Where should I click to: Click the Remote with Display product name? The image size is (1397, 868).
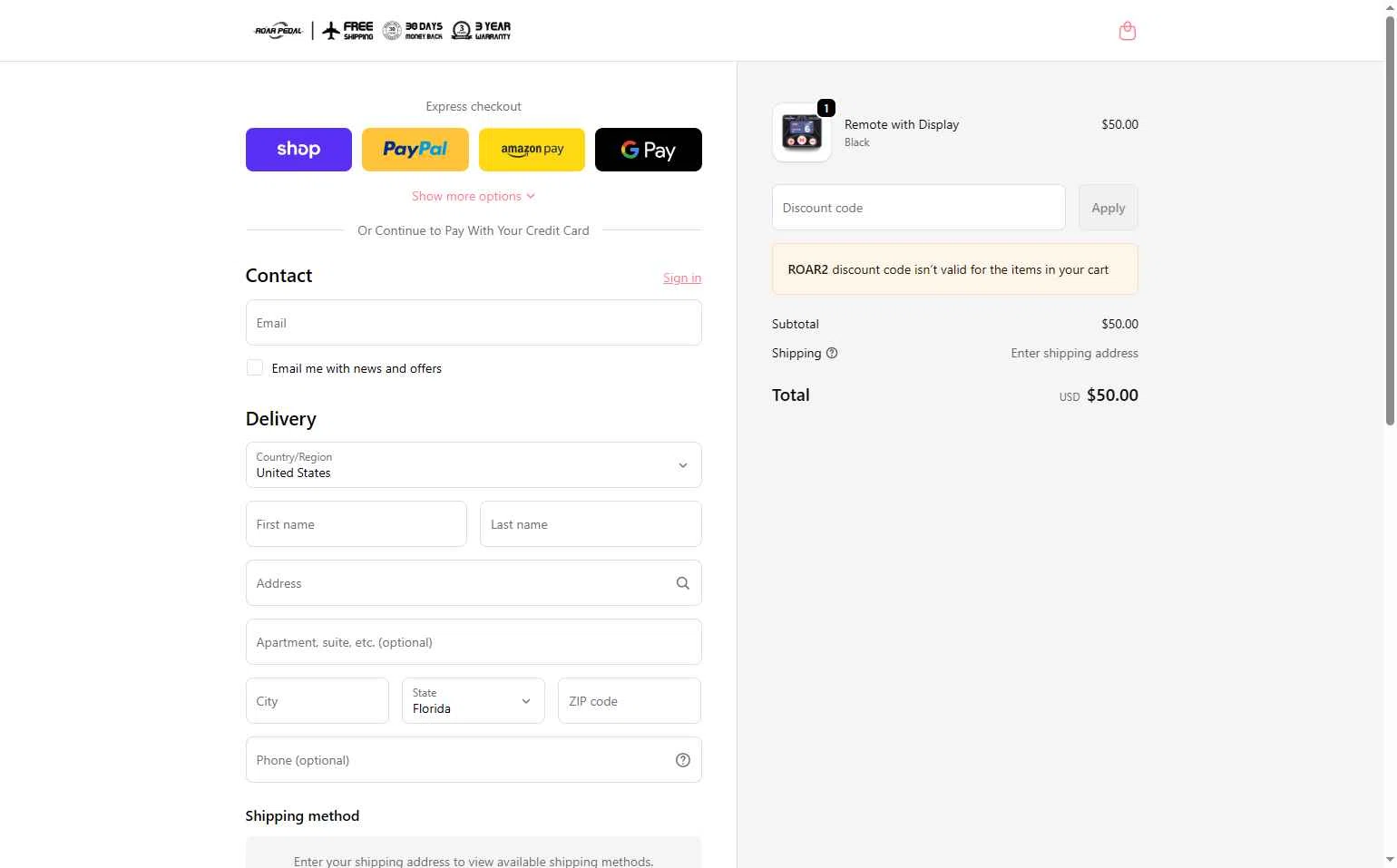click(x=902, y=124)
